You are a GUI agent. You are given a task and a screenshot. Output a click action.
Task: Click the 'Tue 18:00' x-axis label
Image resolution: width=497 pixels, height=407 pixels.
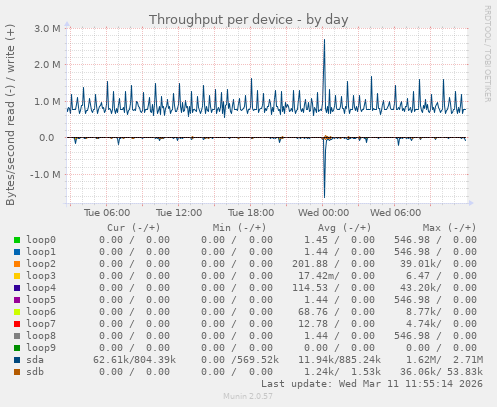pyautogui.click(x=251, y=213)
